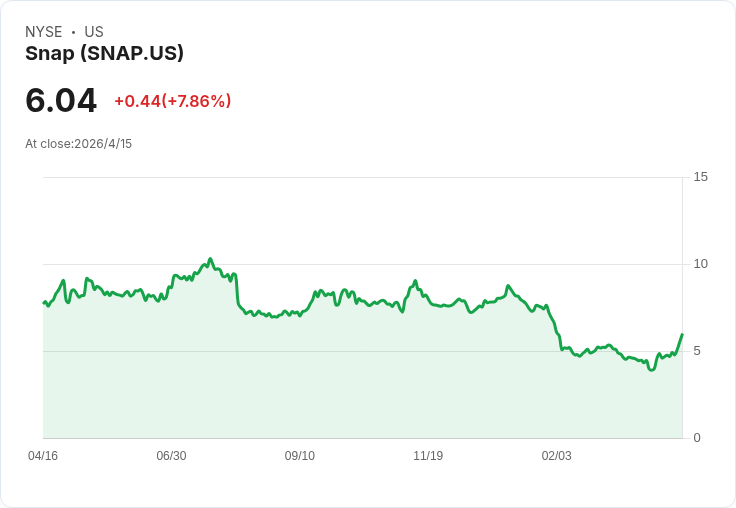Select the 04/16 date on the time axis
The image size is (736, 508).
click(x=43, y=456)
